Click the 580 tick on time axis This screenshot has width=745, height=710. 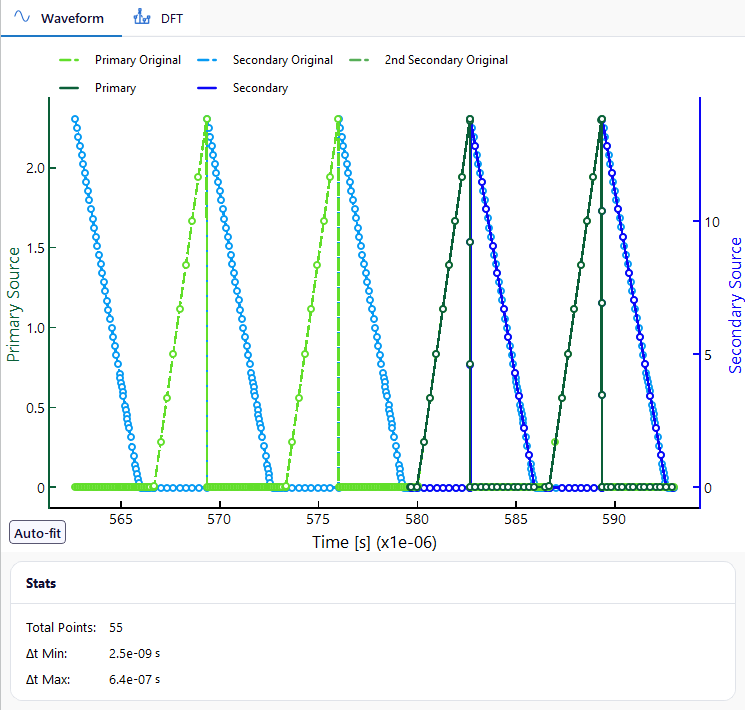[417, 519]
